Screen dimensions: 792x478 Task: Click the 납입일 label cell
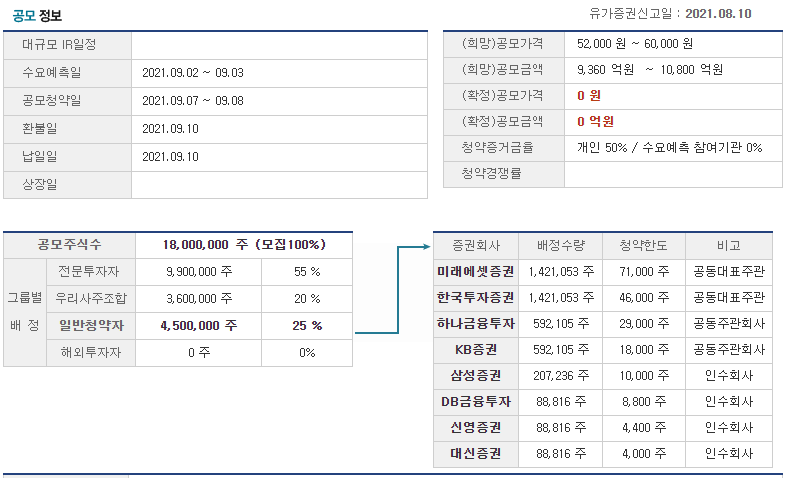click(x=67, y=157)
